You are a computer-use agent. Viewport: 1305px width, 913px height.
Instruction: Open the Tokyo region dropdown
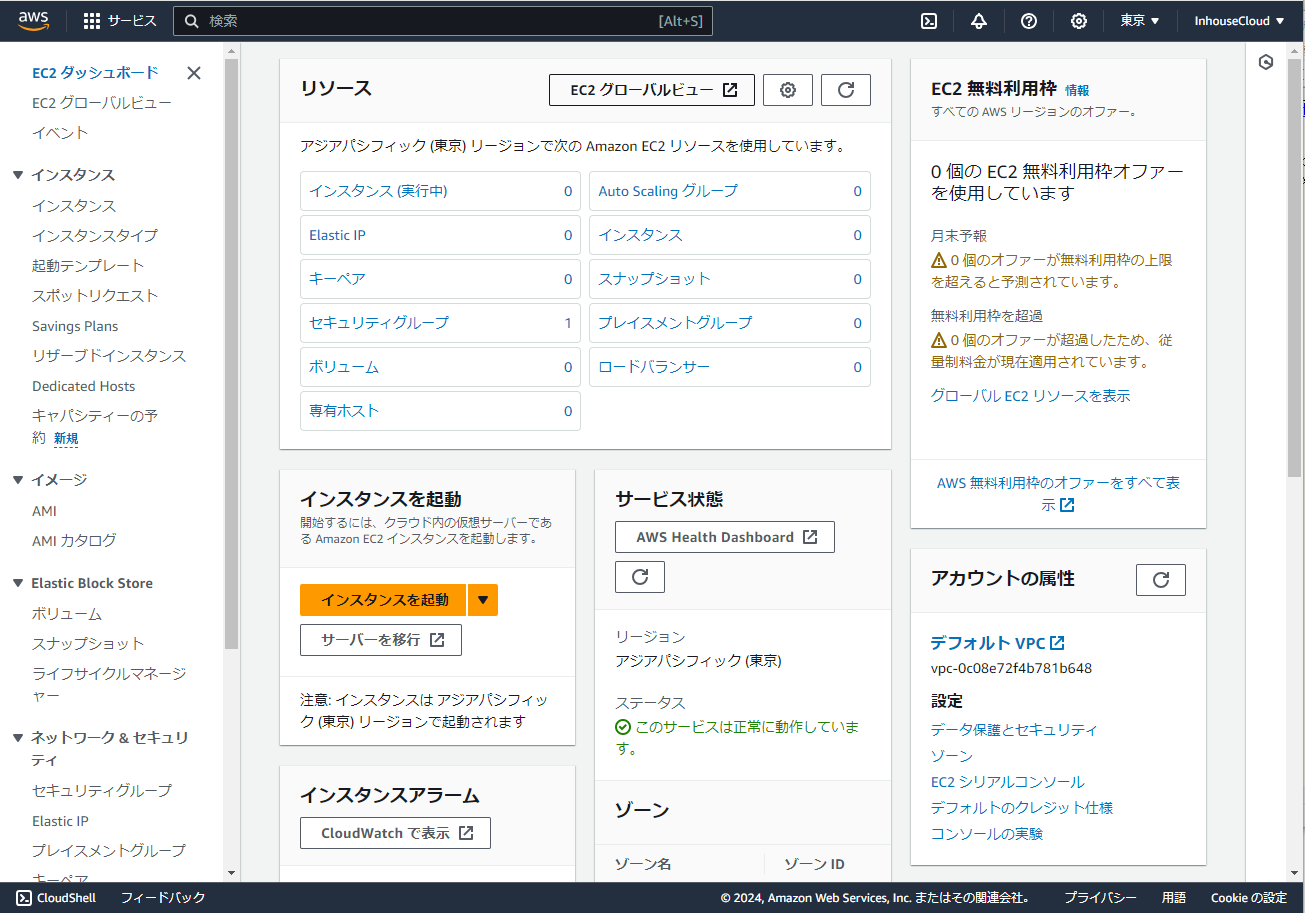click(1139, 21)
